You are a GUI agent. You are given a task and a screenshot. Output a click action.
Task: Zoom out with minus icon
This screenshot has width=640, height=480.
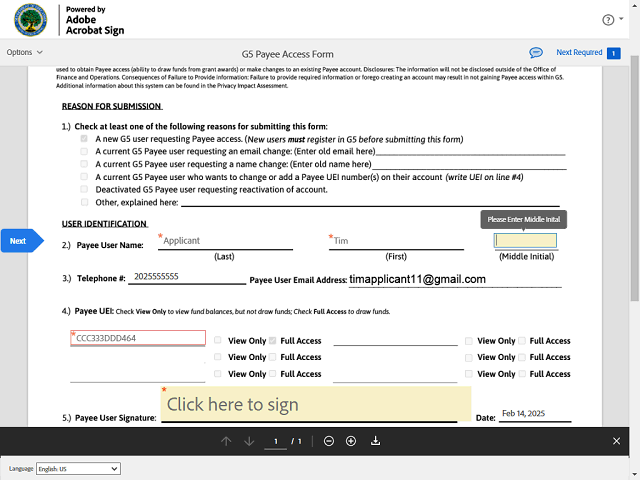[329, 441]
